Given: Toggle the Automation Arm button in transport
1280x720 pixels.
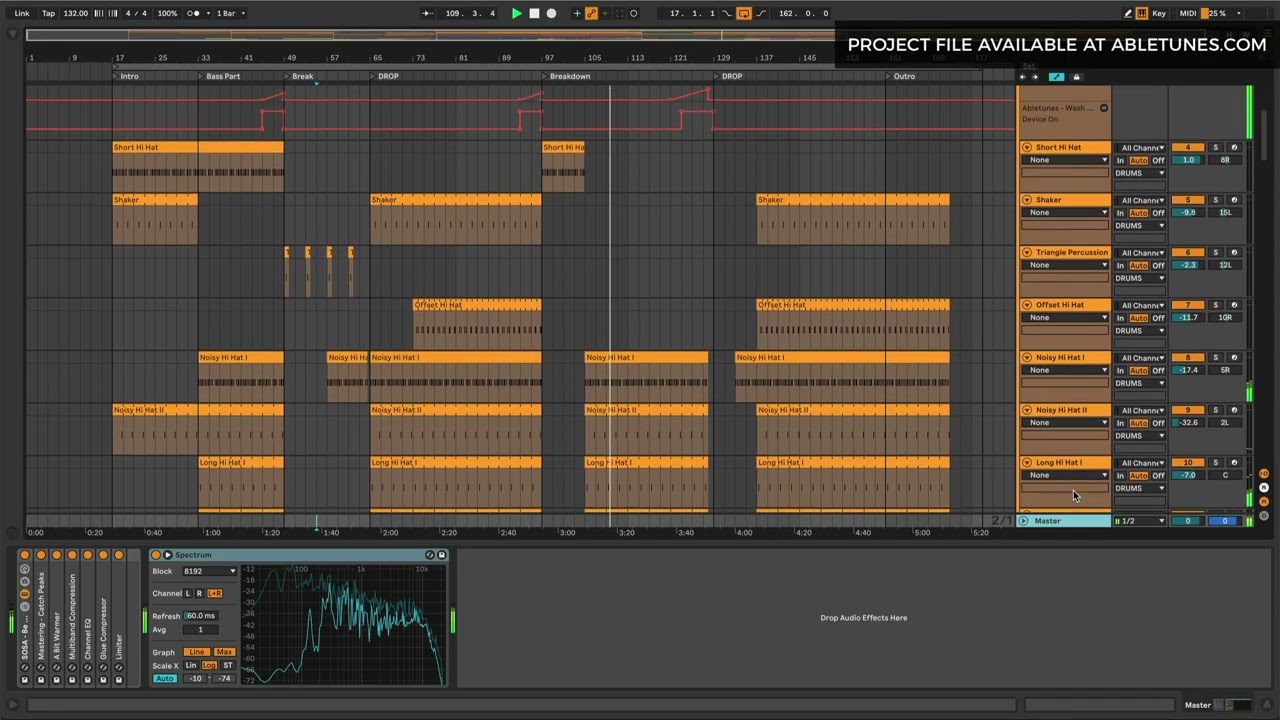Looking at the screenshot, I should point(591,13).
